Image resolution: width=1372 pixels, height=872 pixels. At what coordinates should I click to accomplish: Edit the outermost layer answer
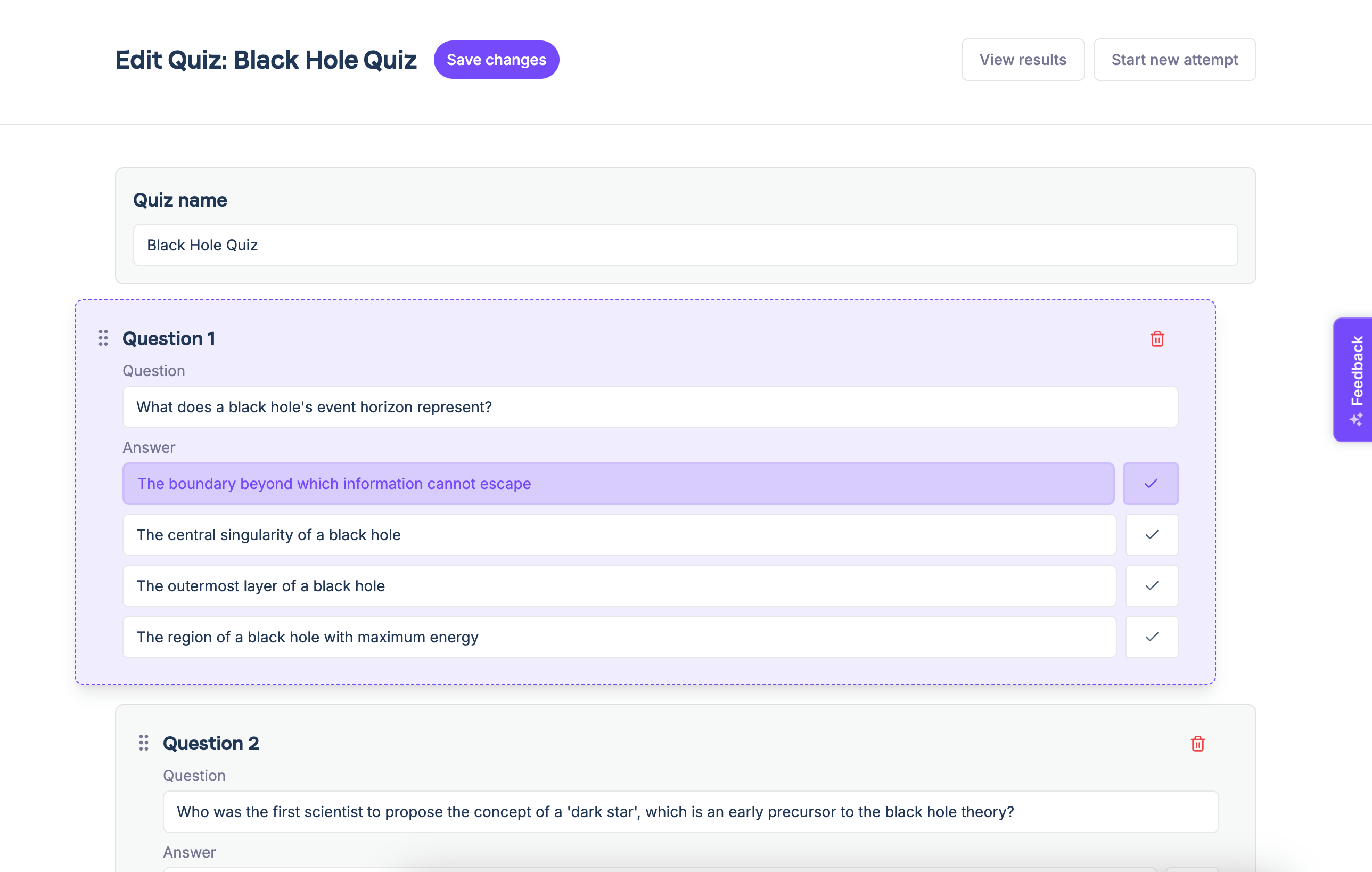point(619,586)
